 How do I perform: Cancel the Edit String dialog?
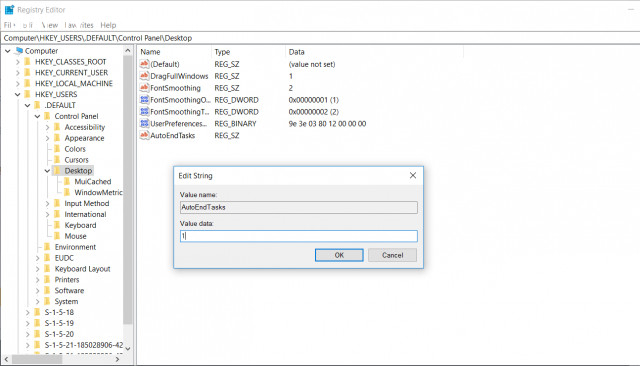tap(392, 255)
